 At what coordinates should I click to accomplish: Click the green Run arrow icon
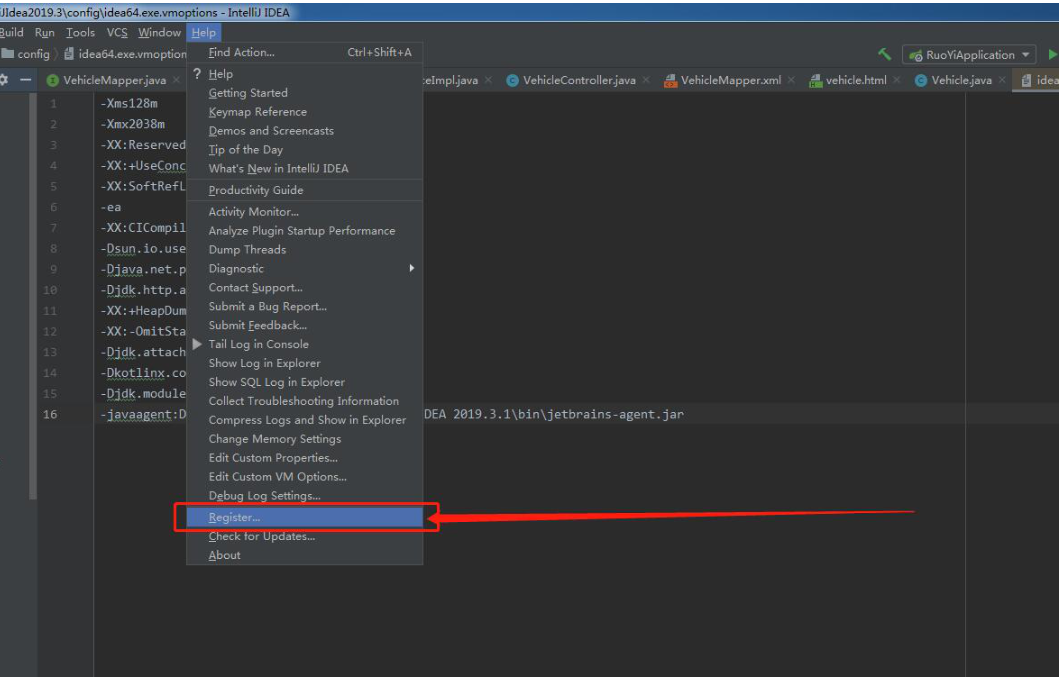click(1052, 55)
